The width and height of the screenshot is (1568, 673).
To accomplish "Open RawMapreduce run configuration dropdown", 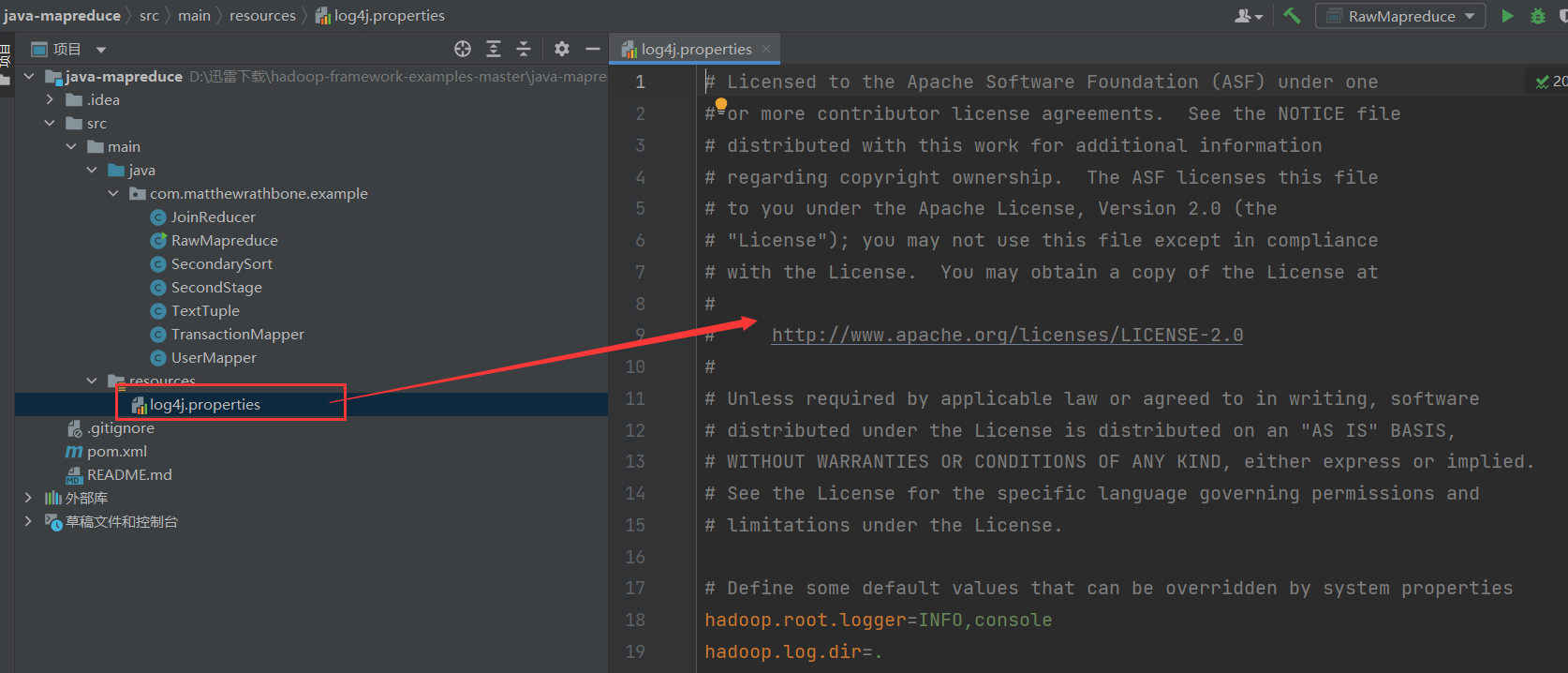I will (x=1400, y=16).
